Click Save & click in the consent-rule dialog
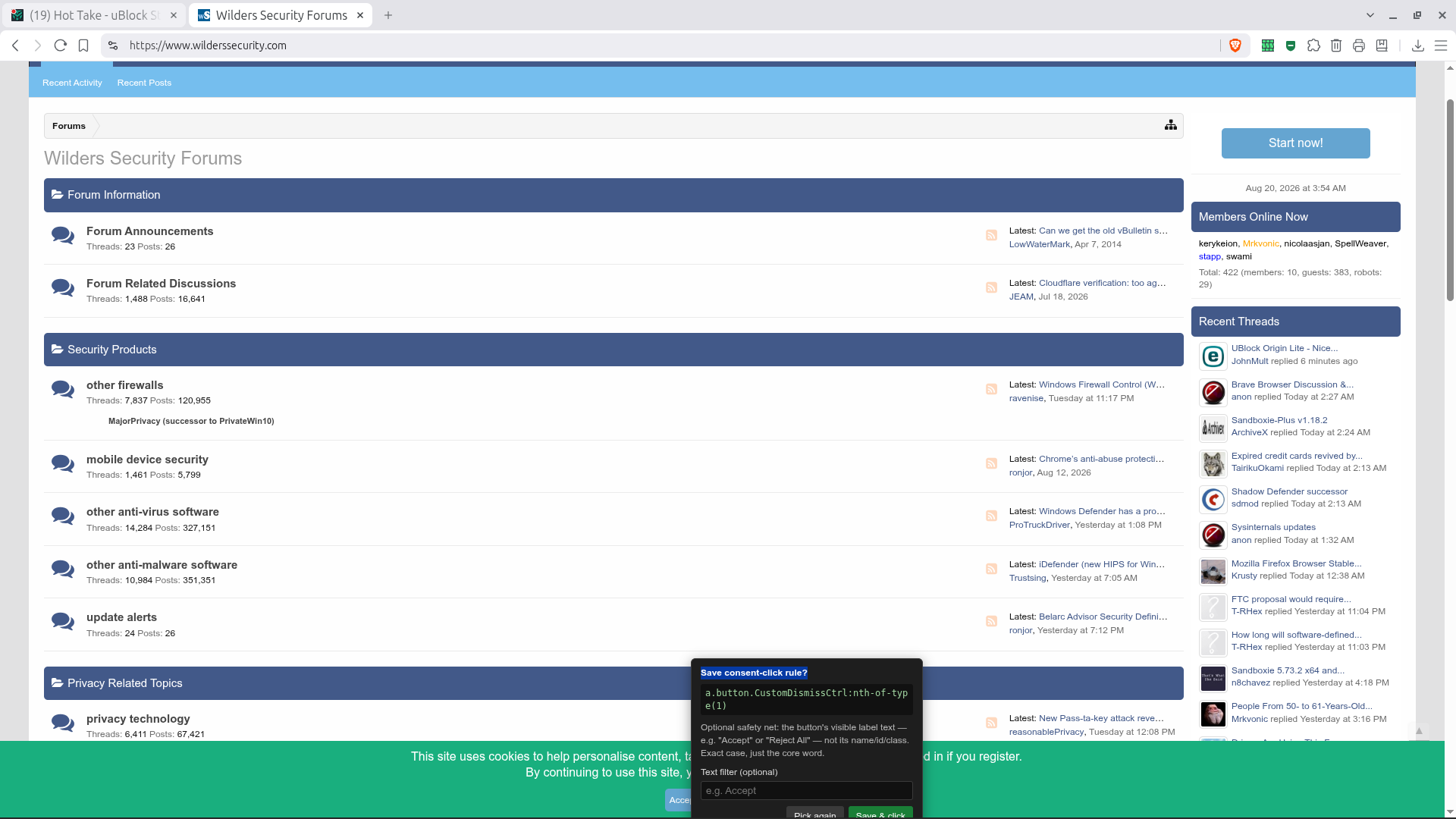This screenshot has height=819, width=1456. [880, 814]
